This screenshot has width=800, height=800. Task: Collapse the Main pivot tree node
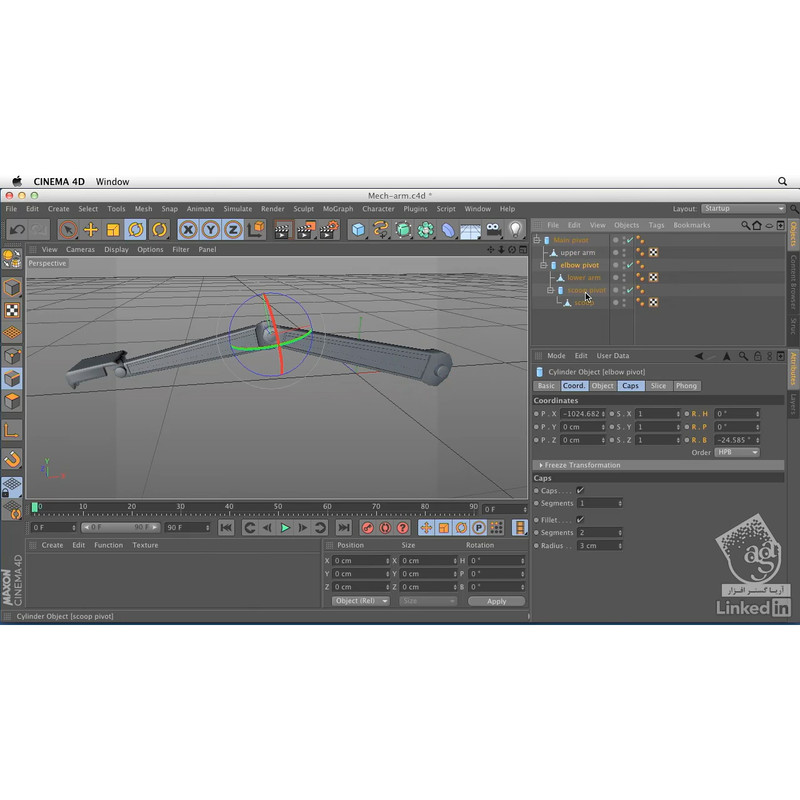537,240
